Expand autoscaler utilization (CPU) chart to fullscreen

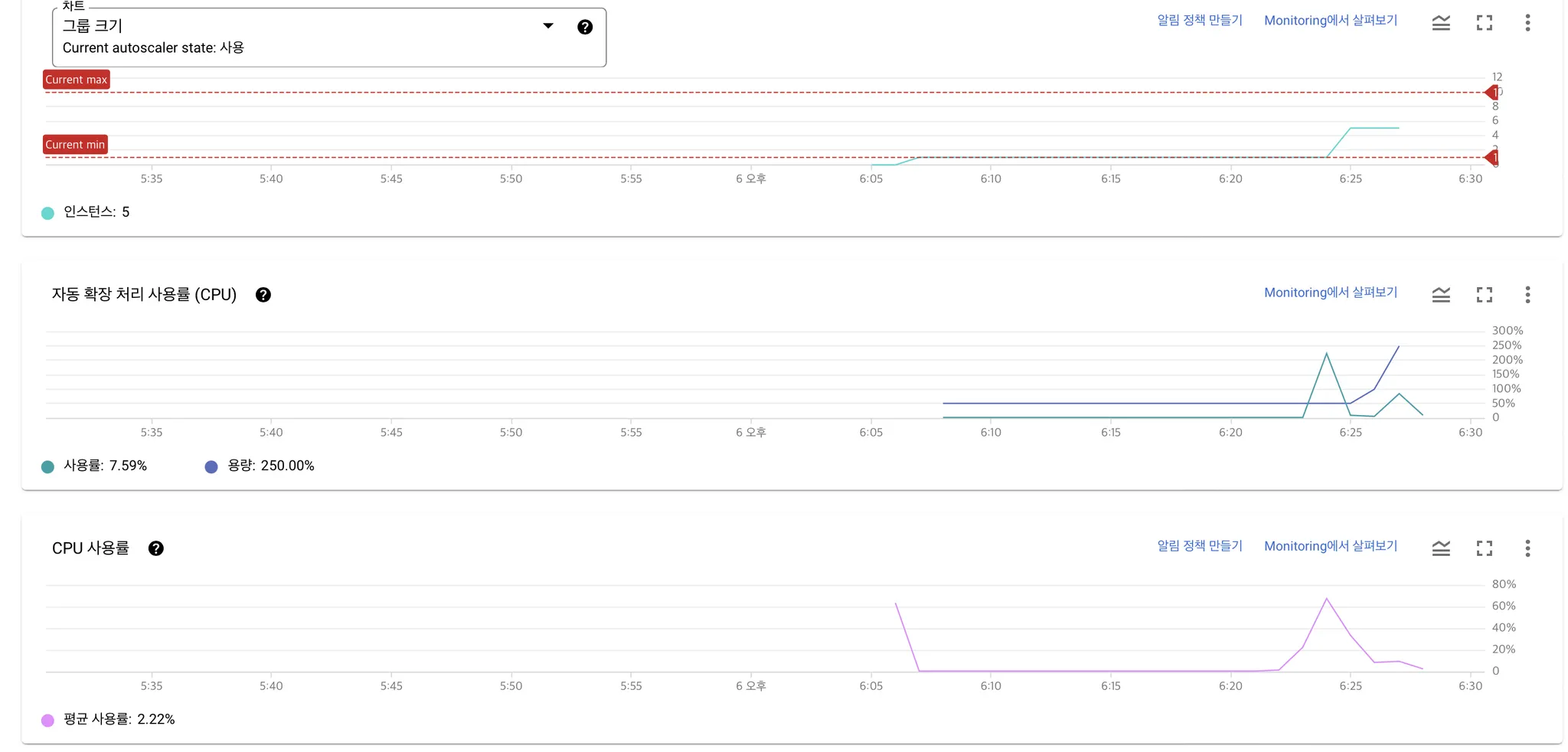(x=1485, y=295)
